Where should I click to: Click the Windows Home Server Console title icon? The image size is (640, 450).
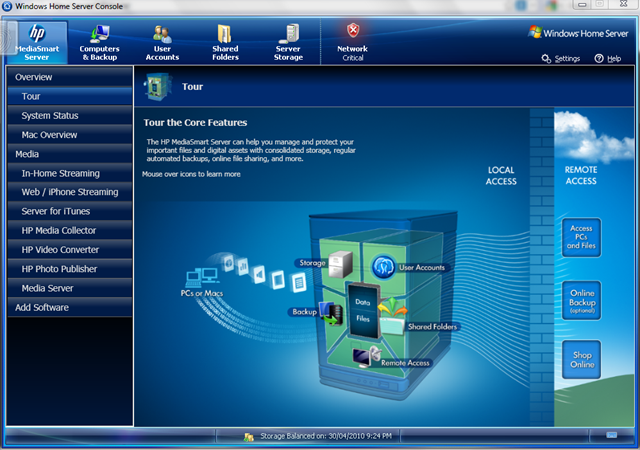click(7, 6)
